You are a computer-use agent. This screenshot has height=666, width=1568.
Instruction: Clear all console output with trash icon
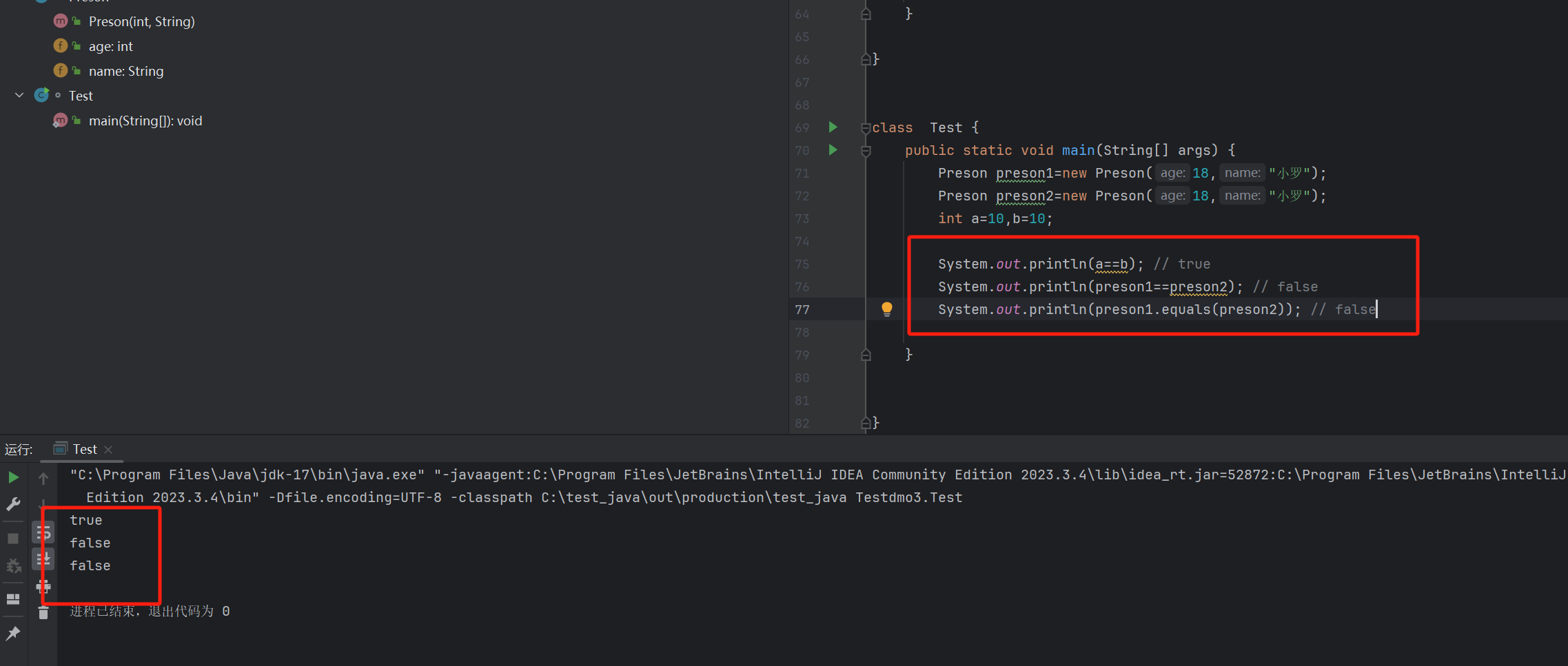tap(43, 613)
